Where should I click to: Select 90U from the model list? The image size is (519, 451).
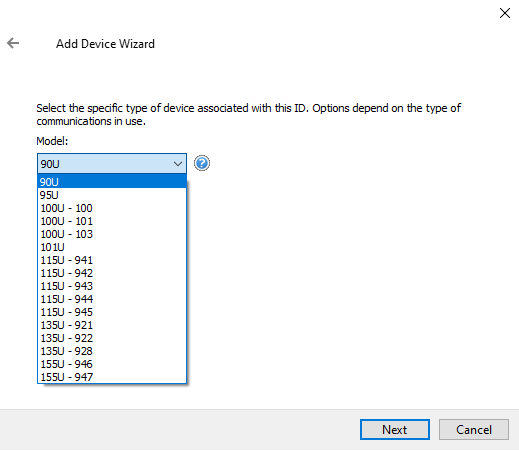click(112, 182)
